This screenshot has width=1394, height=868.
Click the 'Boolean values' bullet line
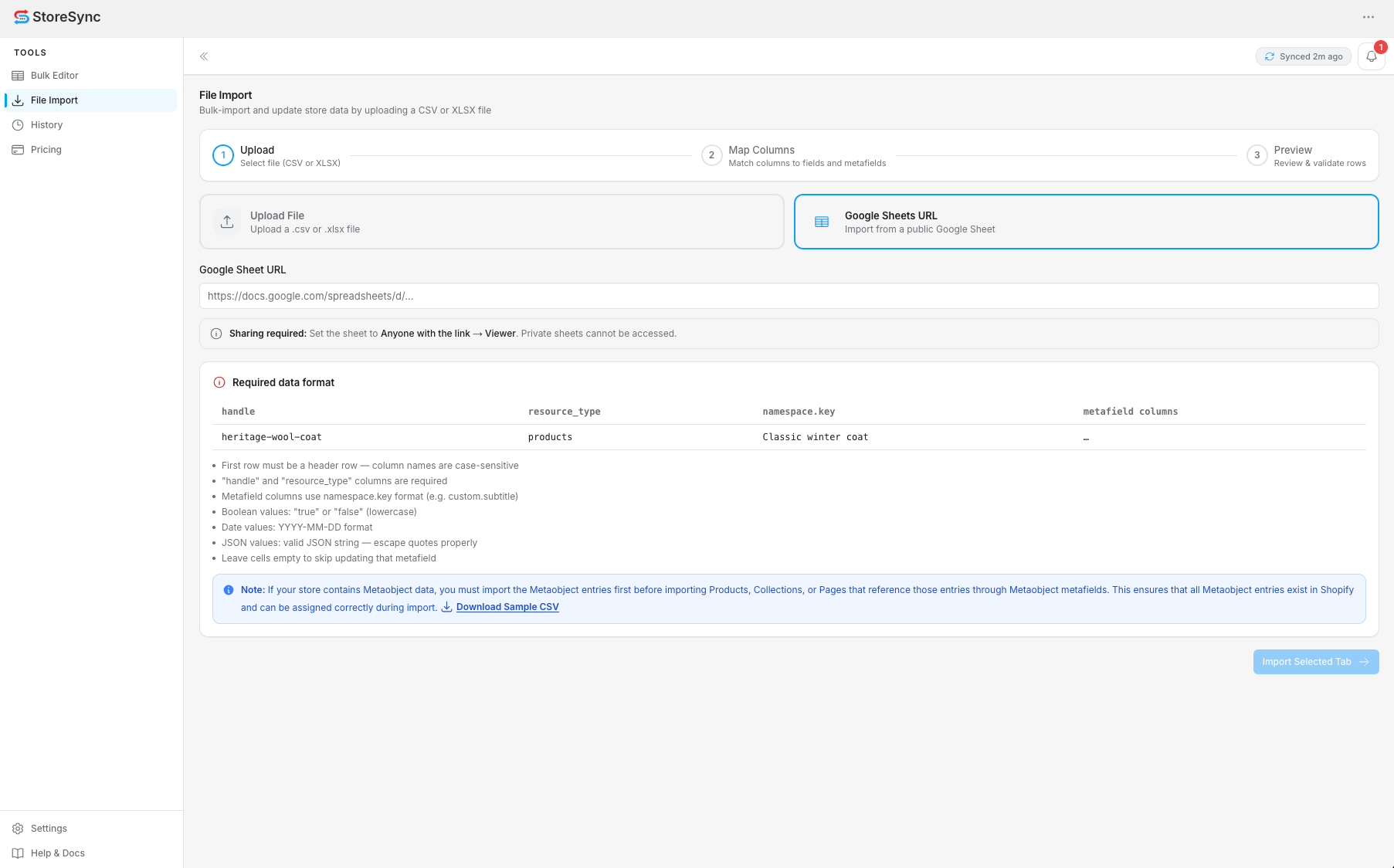(x=319, y=512)
